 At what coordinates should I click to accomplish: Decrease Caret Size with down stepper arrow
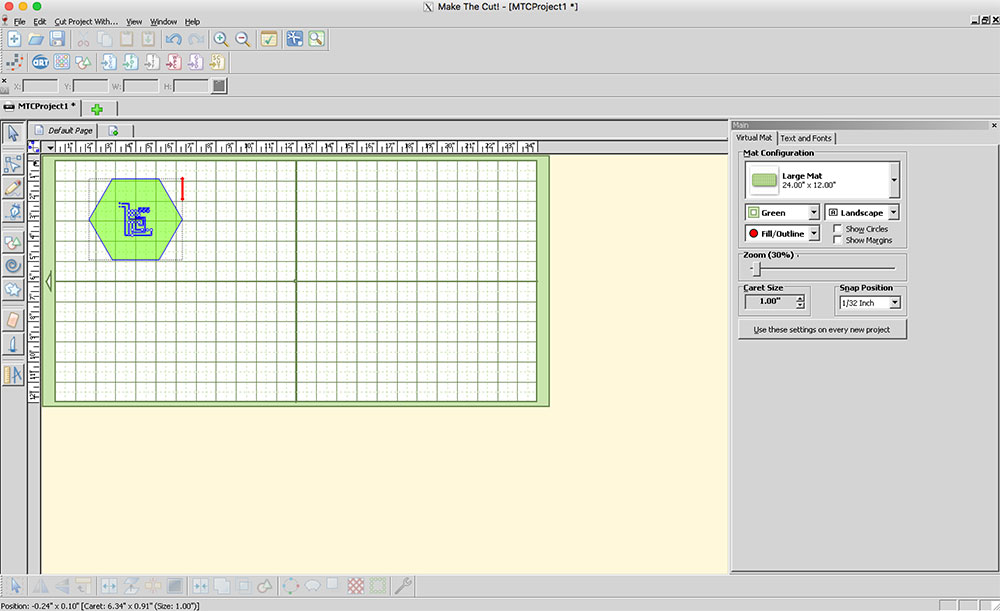[800, 306]
